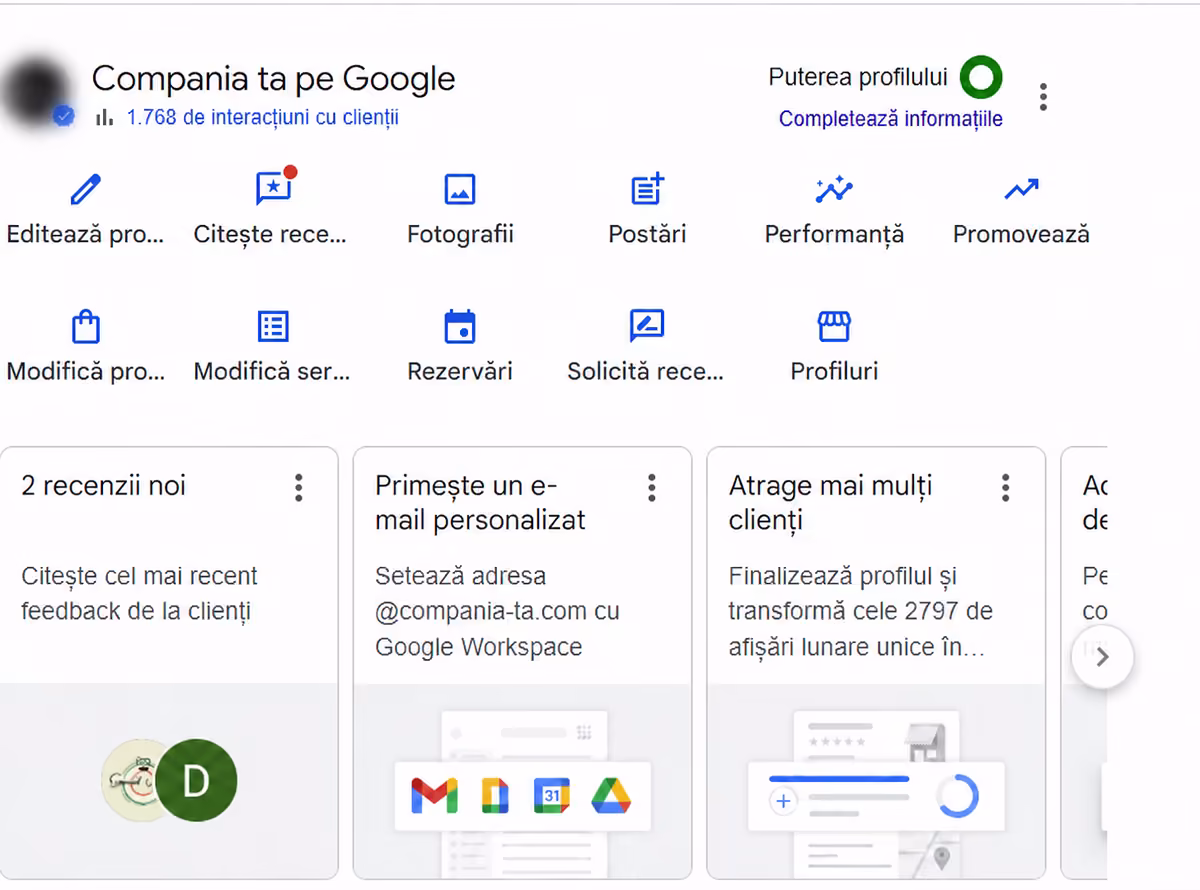Click the profile strength green ring

click(x=981, y=77)
